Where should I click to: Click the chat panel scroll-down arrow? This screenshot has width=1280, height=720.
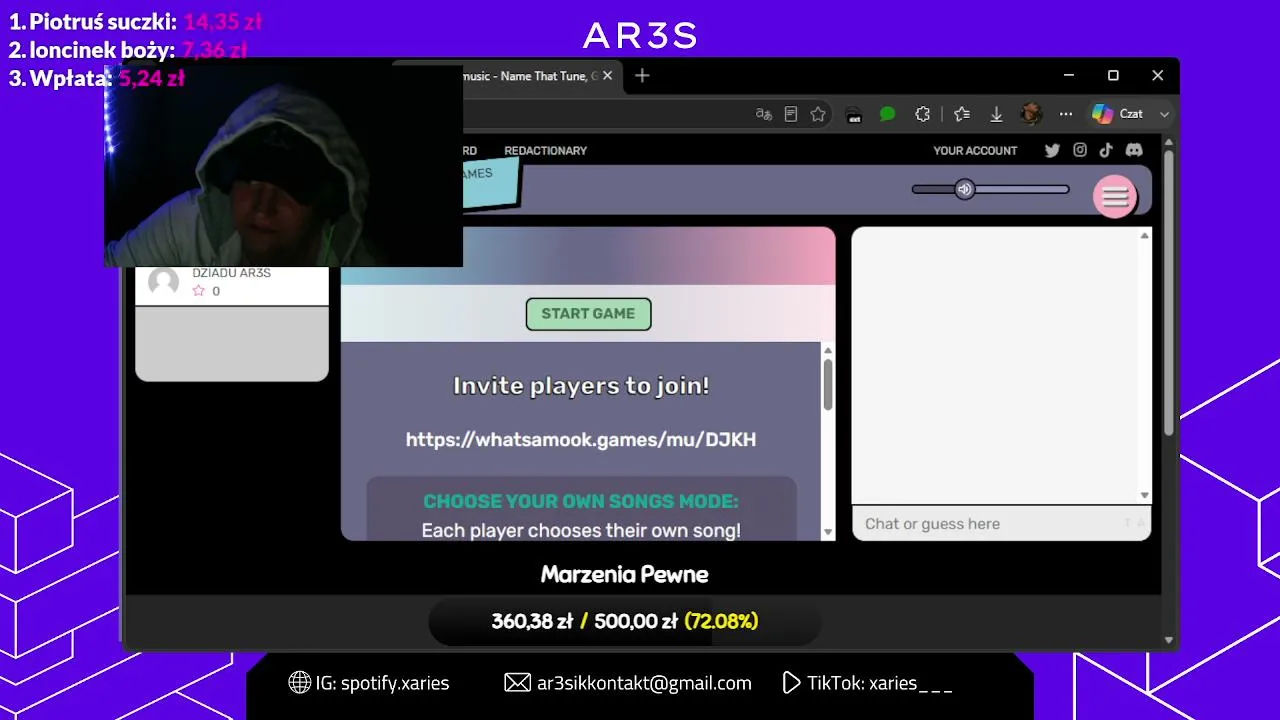tap(1145, 495)
